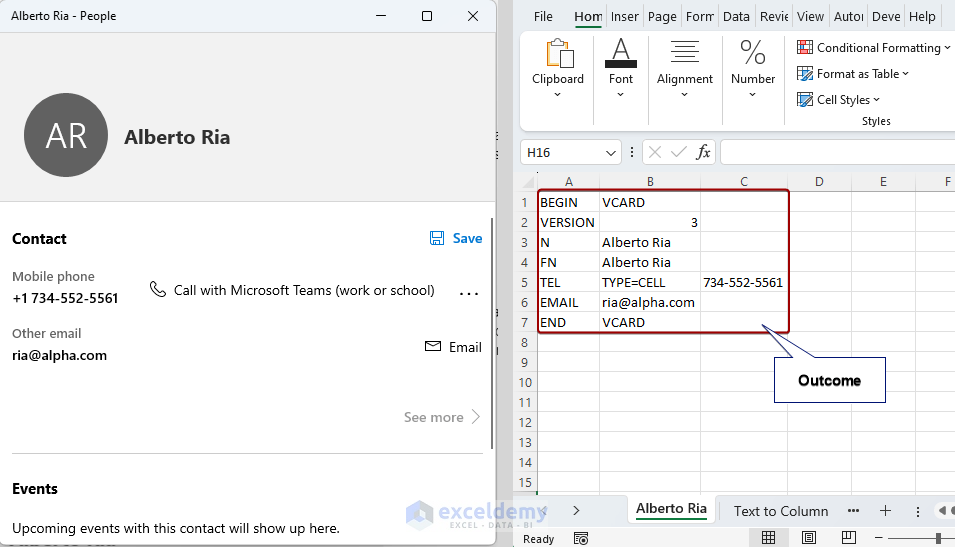Select cell containing ria@alpha.com in Excel
This screenshot has height=547, width=955.
pos(650,303)
